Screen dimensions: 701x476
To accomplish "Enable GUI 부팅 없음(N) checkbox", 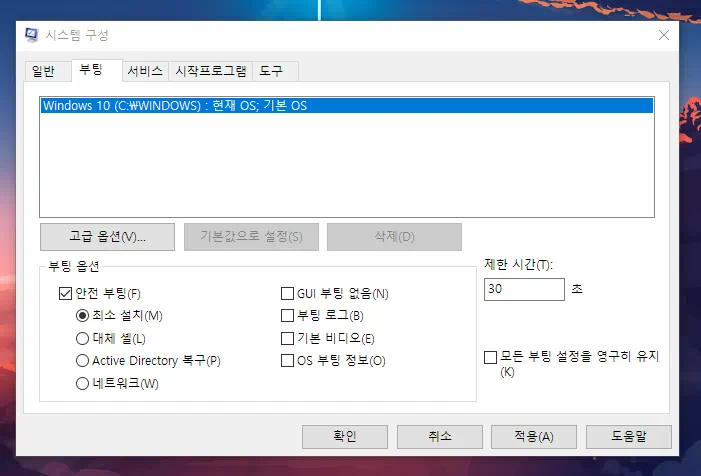I will pos(287,294).
